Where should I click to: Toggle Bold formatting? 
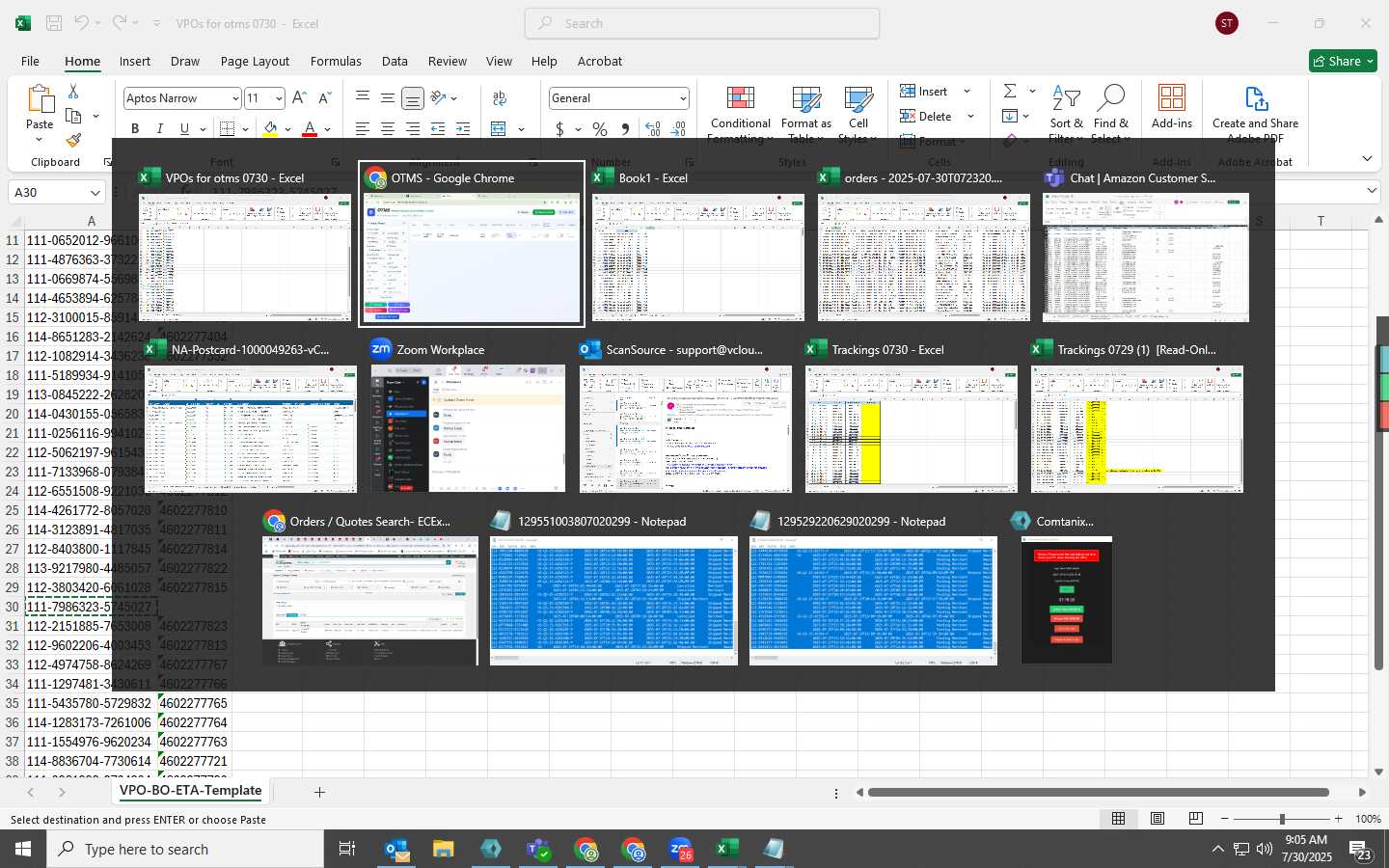(135, 128)
